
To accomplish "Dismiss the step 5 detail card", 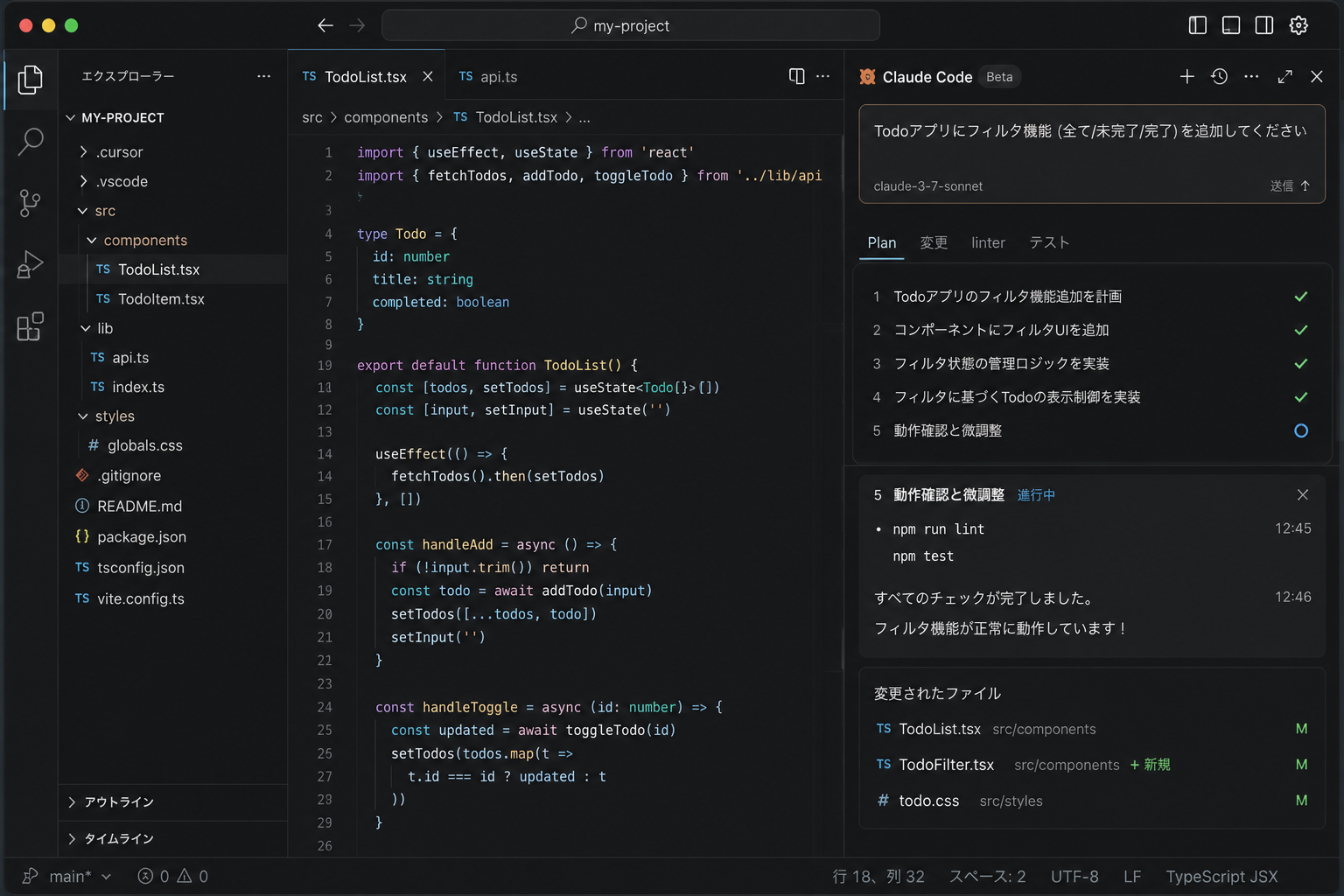I will pos(1302,494).
